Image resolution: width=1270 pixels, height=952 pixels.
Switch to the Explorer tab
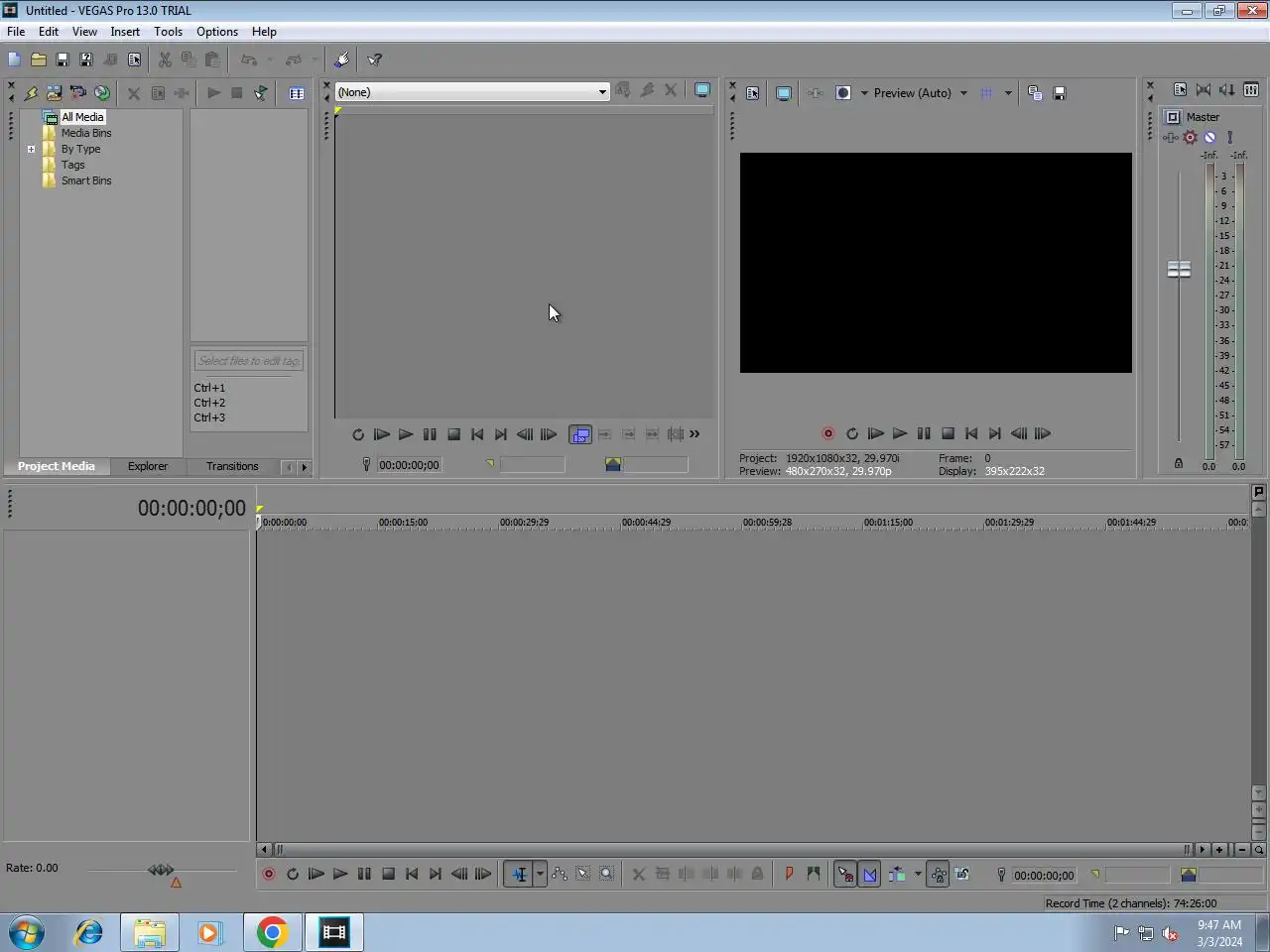point(148,466)
